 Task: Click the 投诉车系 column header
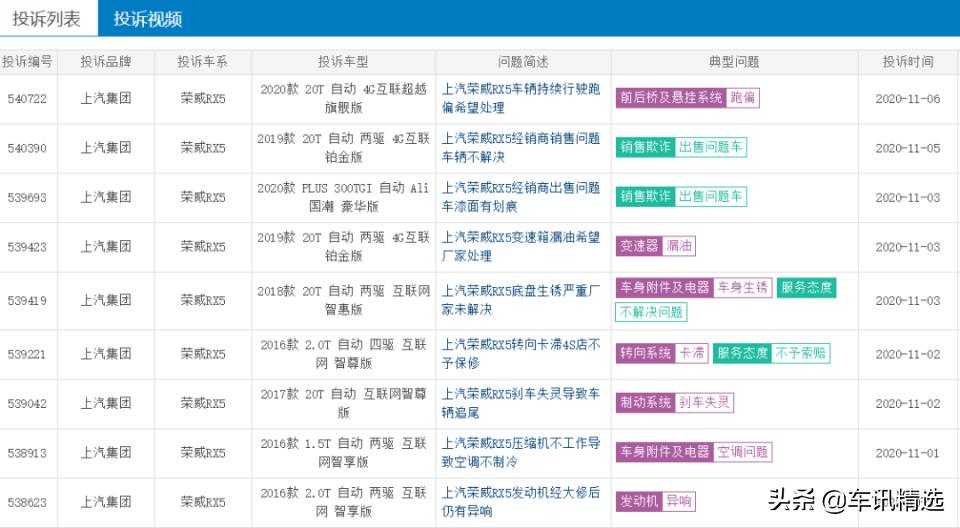point(203,62)
